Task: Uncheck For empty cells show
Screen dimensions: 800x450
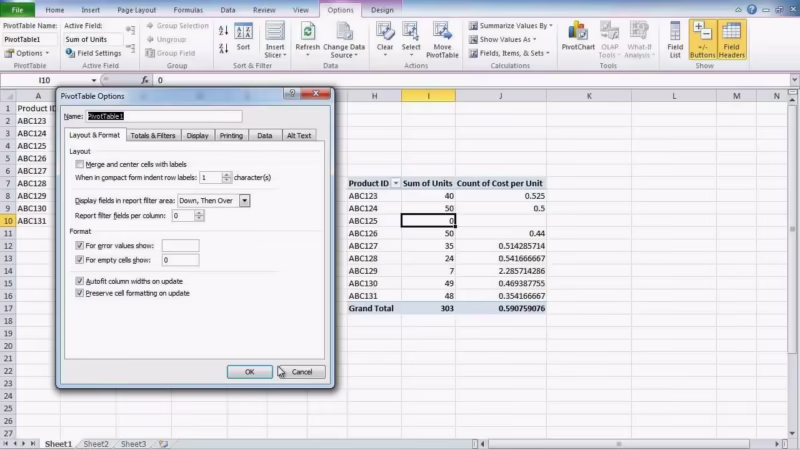Action: pyautogui.click(x=79, y=260)
